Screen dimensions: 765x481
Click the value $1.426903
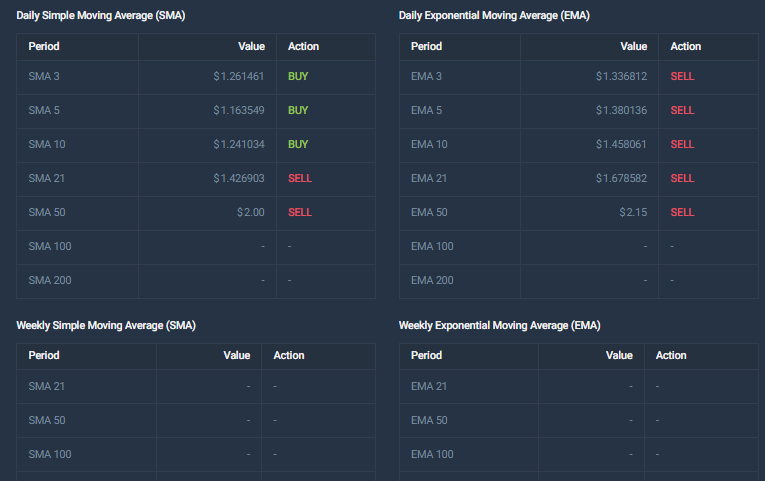click(x=239, y=179)
